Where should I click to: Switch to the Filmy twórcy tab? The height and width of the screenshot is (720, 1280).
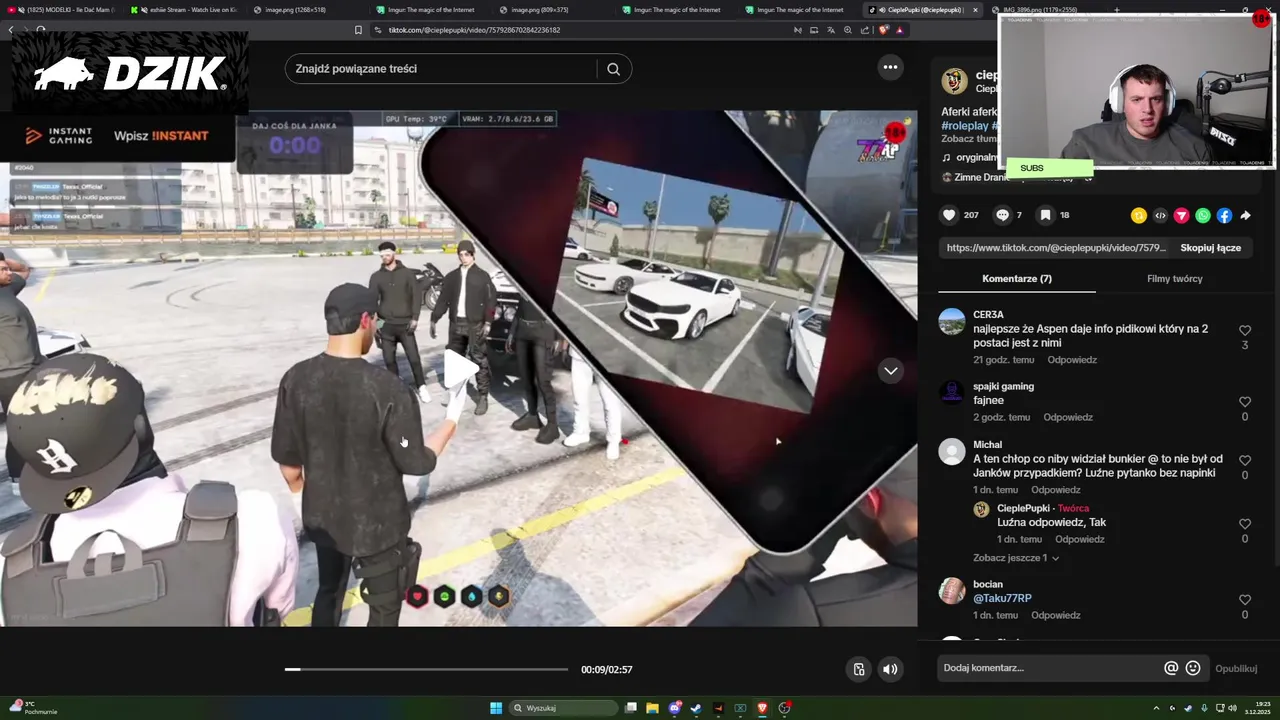[x=1175, y=279]
